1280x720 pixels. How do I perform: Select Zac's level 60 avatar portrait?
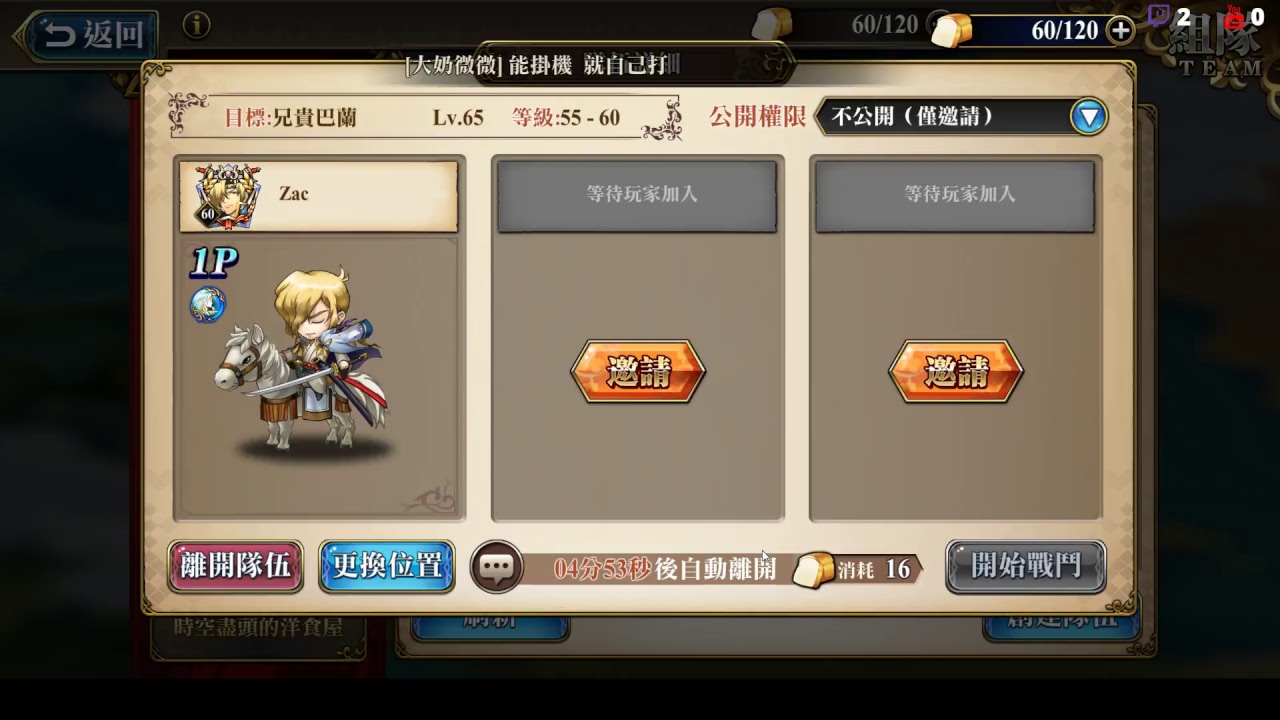coord(222,197)
